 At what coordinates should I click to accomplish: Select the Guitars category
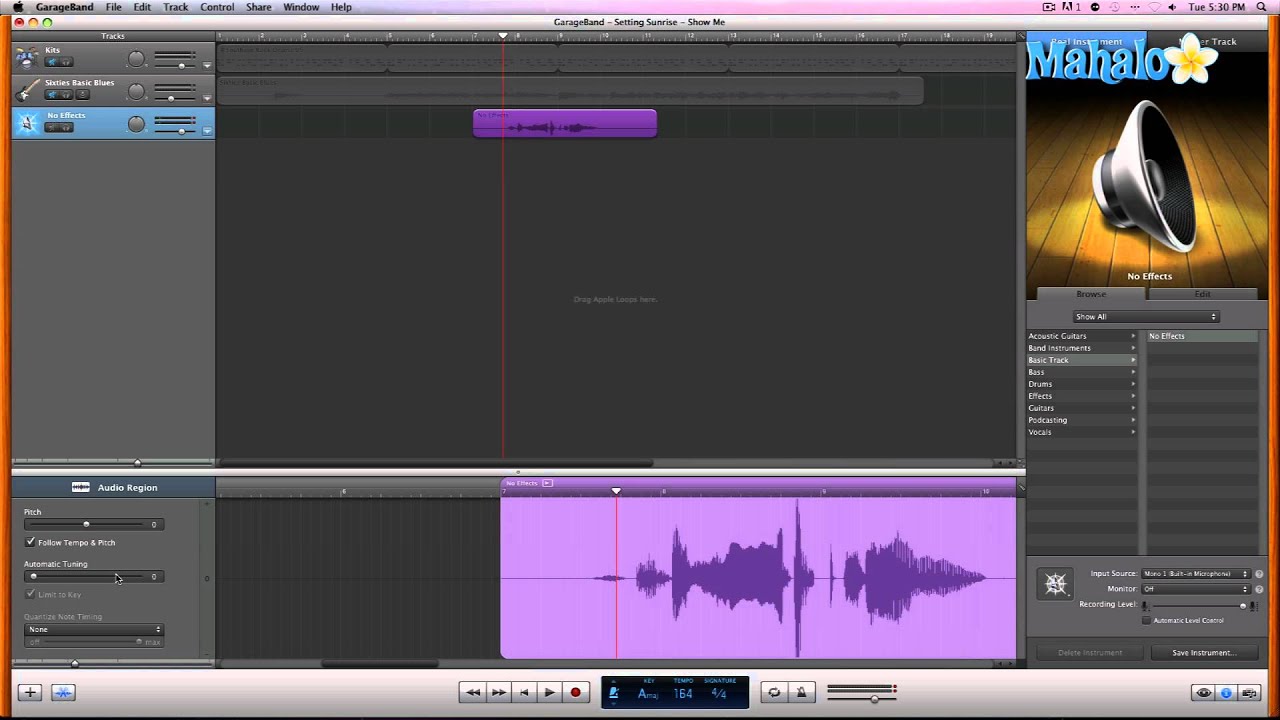coord(1082,408)
